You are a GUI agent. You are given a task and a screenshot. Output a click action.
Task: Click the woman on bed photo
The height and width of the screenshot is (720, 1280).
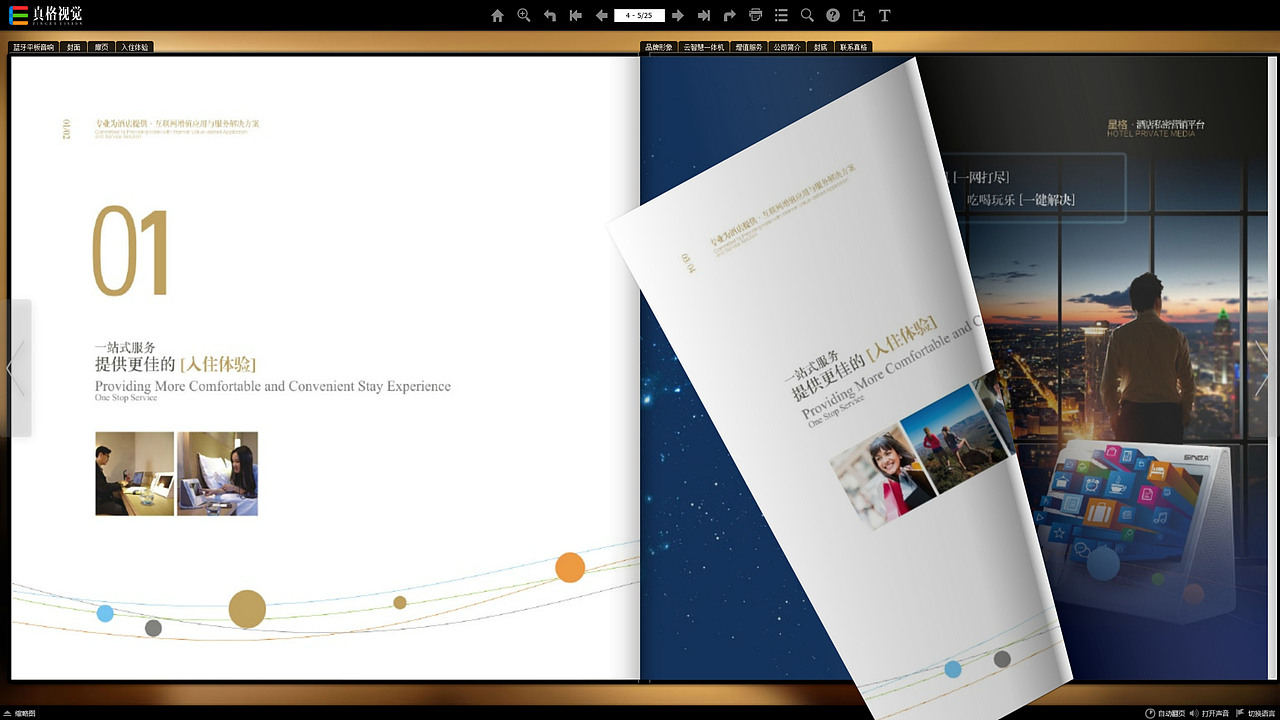click(217, 474)
